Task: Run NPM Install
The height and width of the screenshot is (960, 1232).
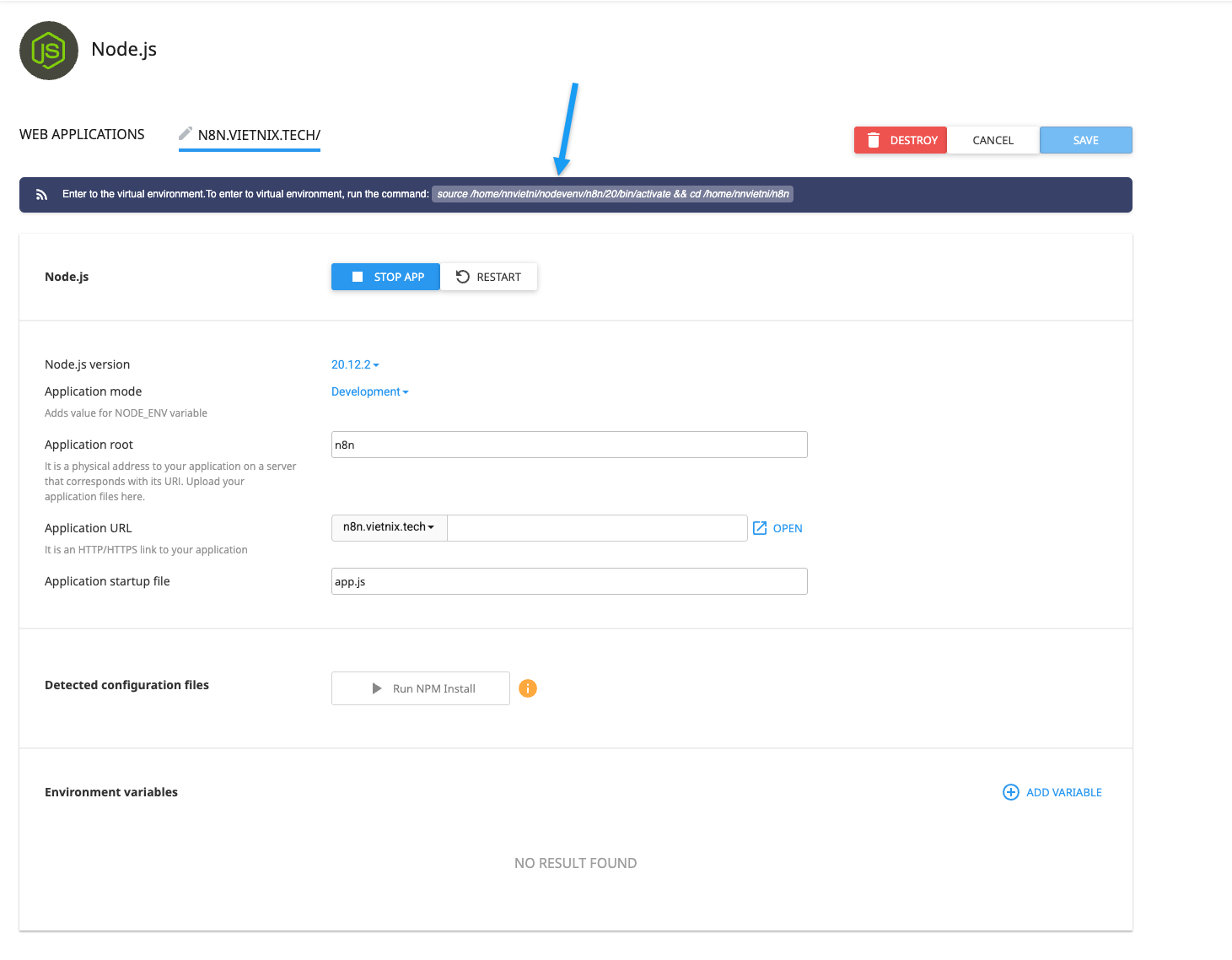Action: coord(421,688)
